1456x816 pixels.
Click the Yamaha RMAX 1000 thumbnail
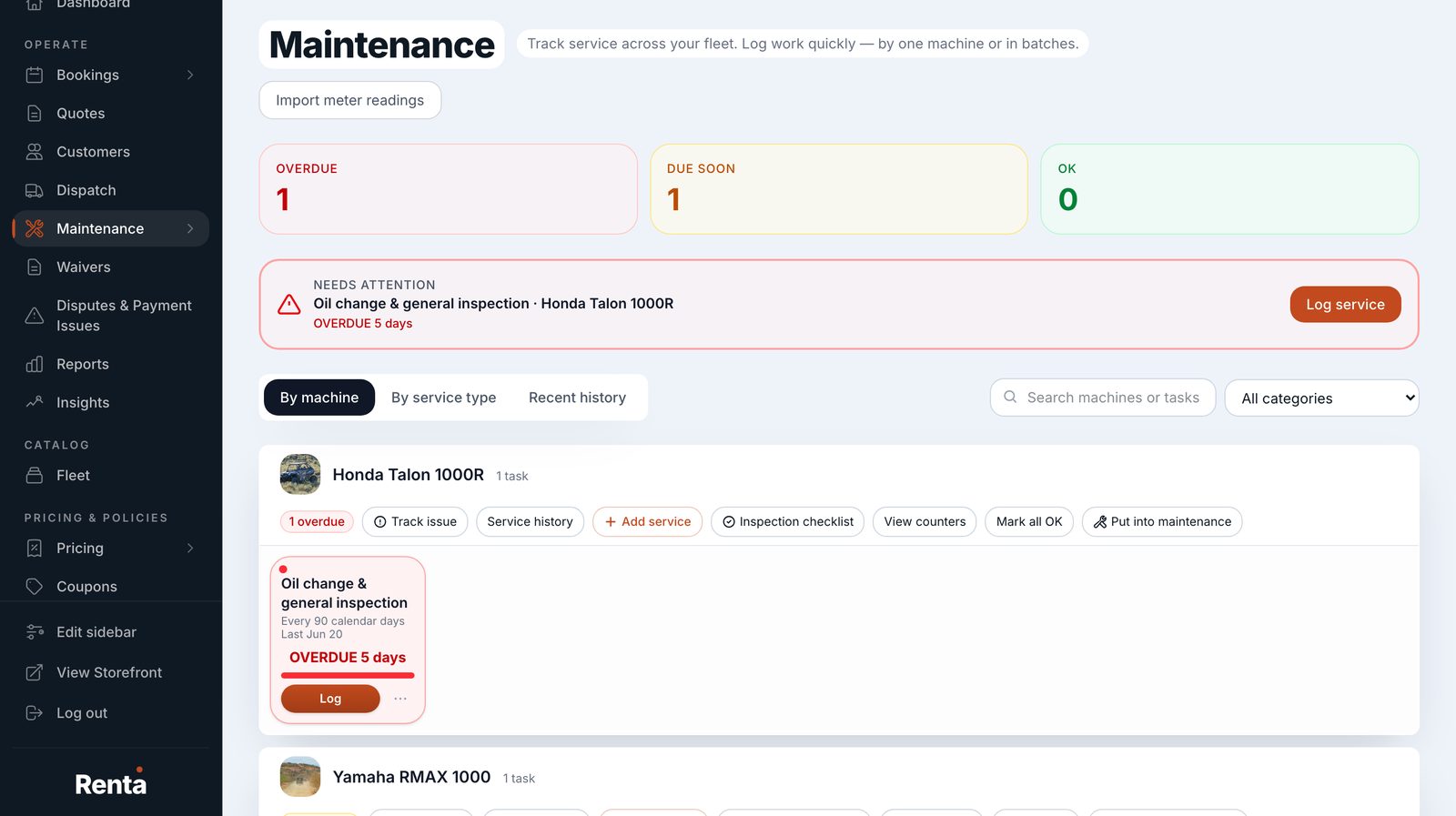300,777
